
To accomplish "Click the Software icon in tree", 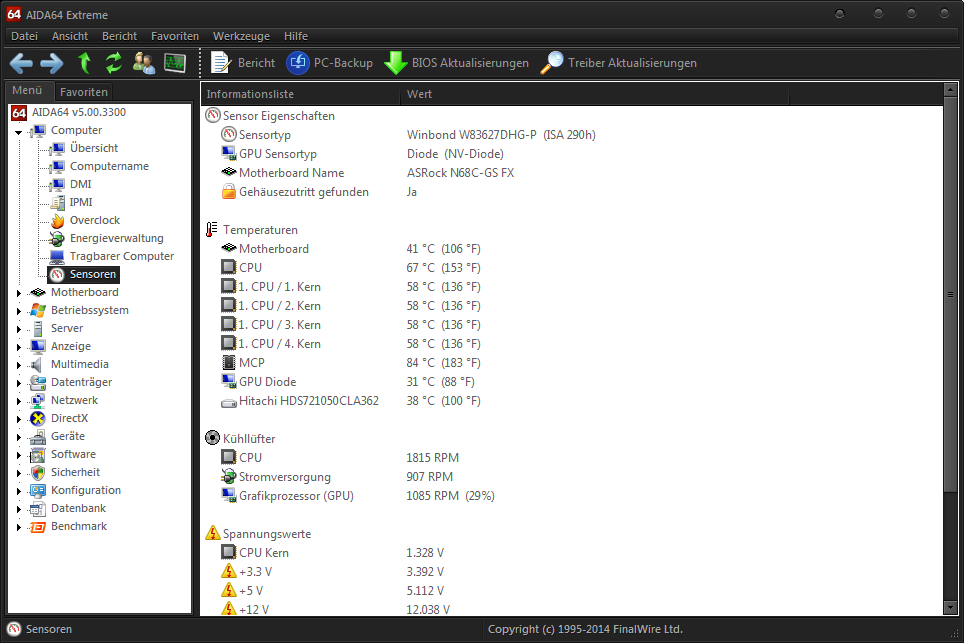I will pos(38,454).
